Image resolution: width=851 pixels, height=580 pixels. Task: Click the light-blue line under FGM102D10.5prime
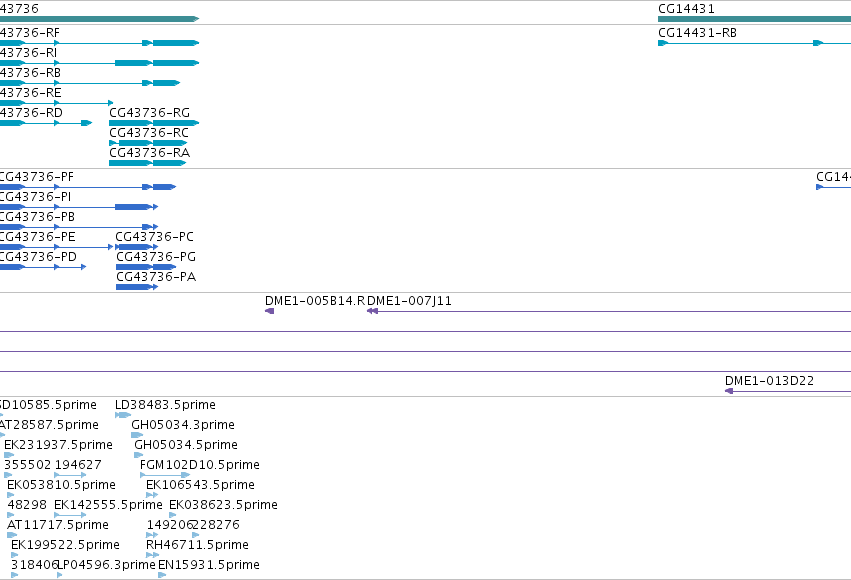pyautogui.click(x=165, y=475)
